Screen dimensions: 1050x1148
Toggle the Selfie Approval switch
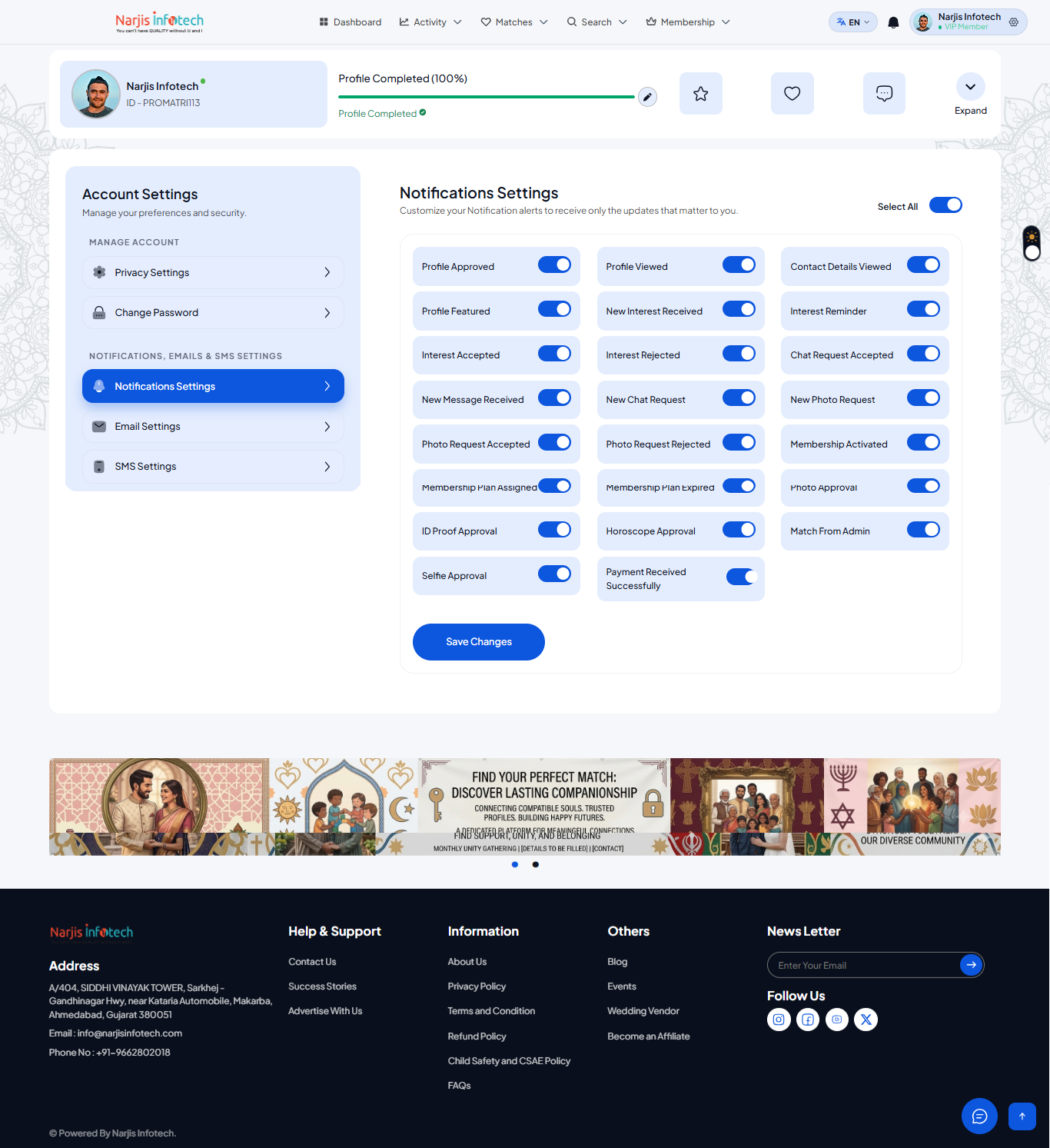click(554, 574)
